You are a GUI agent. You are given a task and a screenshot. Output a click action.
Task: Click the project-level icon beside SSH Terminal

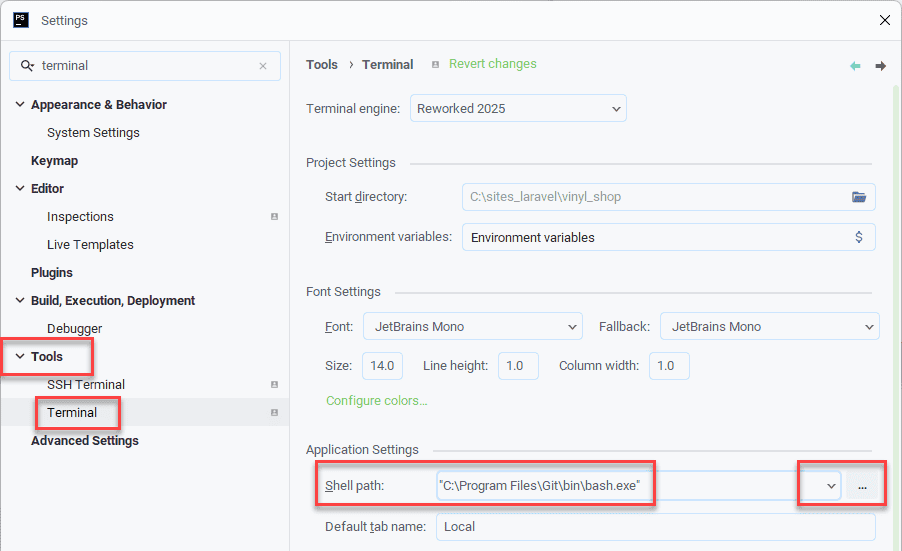274,385
